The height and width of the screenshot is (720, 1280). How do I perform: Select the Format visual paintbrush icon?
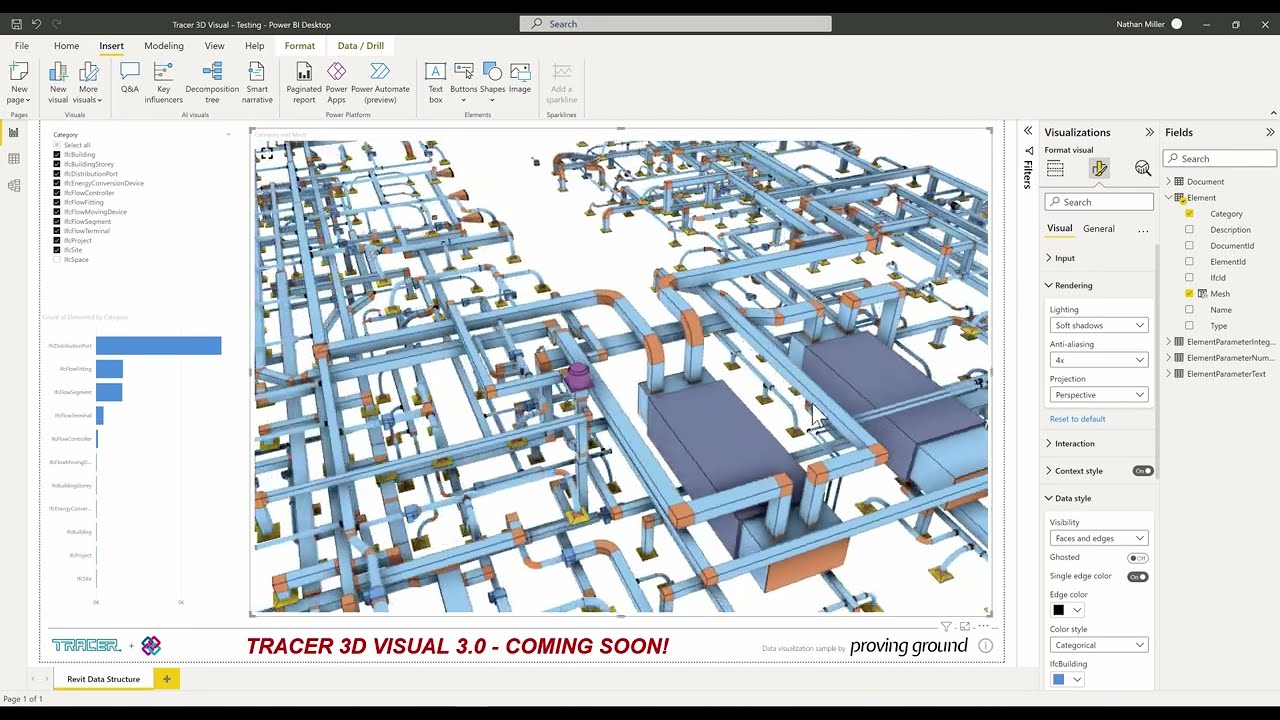pos(1099,169)
